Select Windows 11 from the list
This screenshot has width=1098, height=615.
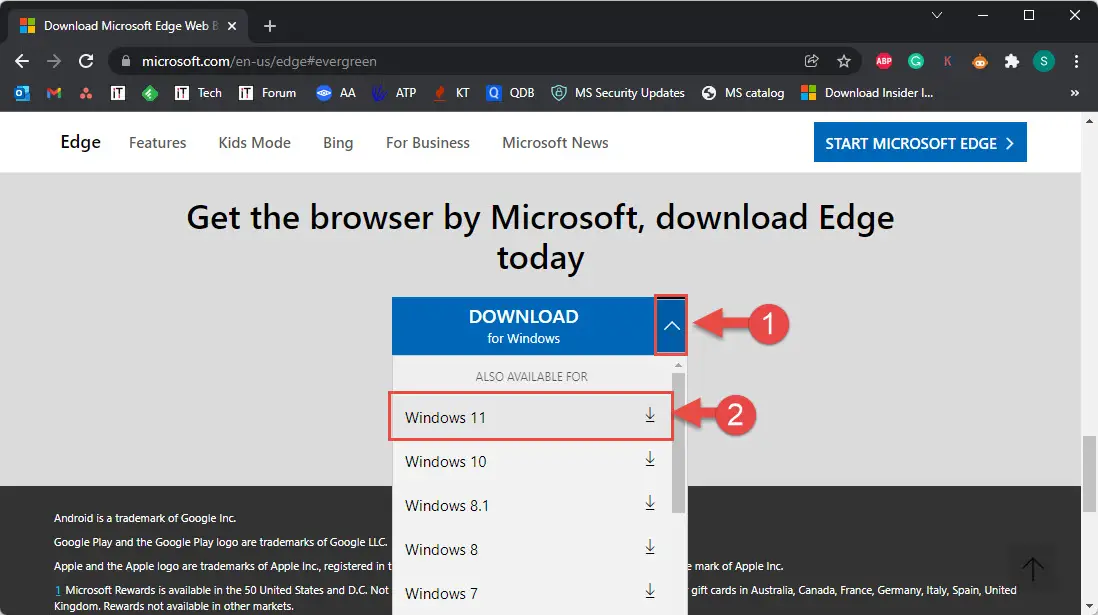pyautogui.click(x=531, y=417)
